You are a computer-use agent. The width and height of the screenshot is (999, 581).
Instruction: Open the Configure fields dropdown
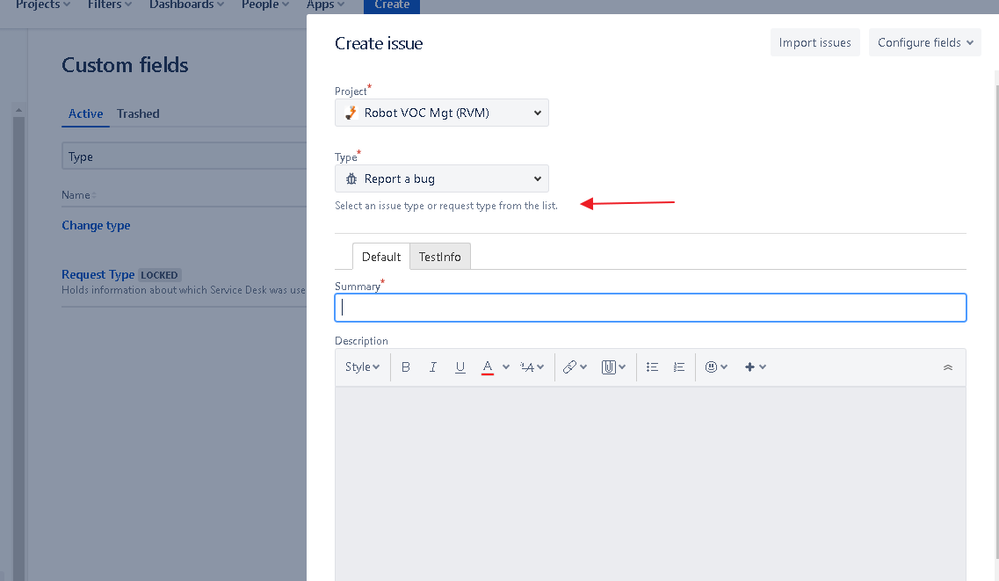[x=925, y=43]
